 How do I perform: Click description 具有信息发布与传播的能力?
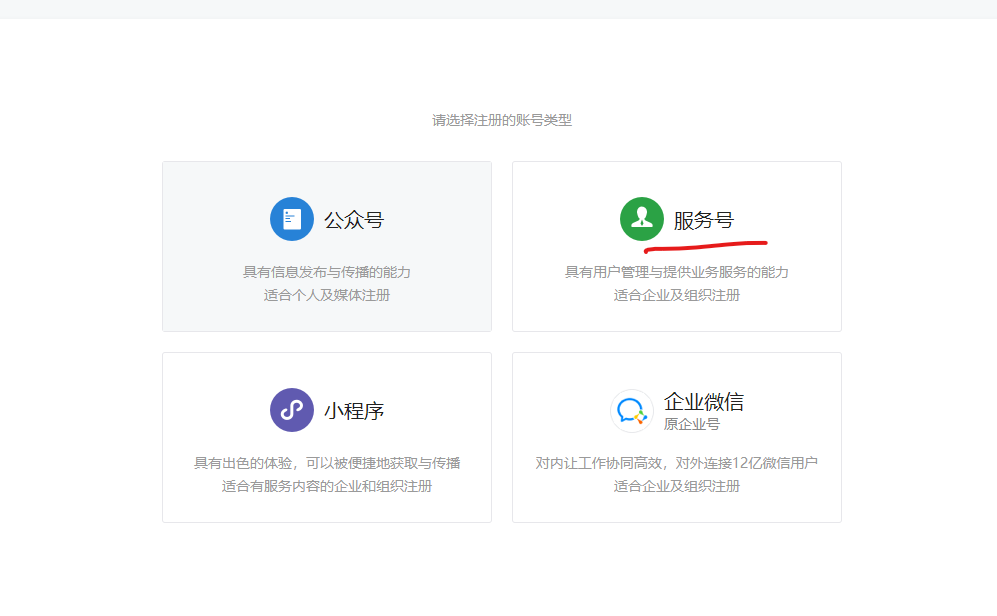tap(327, 272)
